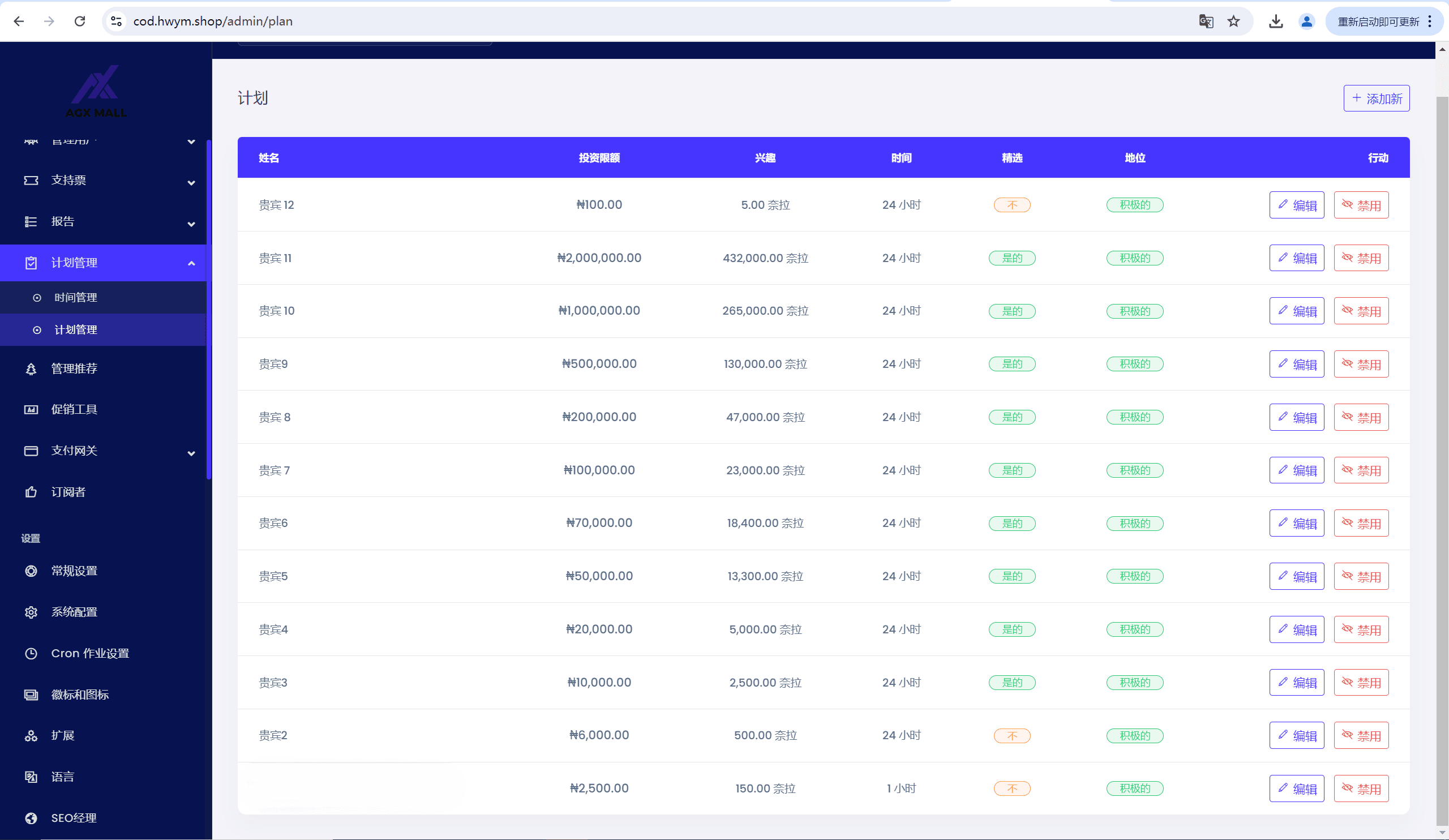Click the Google Translate icon in address bar
Image resolution: width=1449 pixels, height=840 pixels.
tap(1206, 22)
